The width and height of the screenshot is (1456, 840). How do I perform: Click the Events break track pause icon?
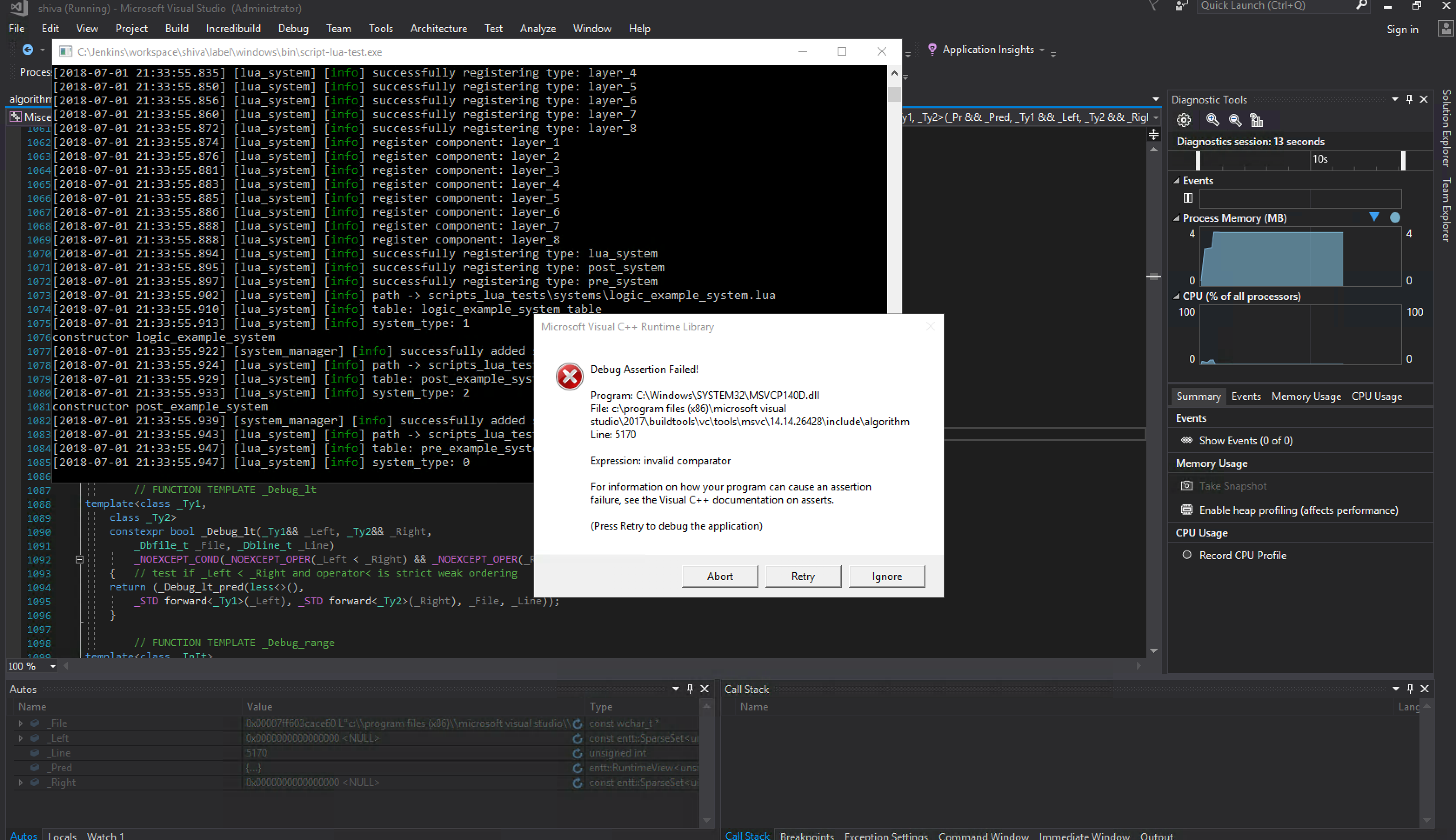coord(1188,198)
